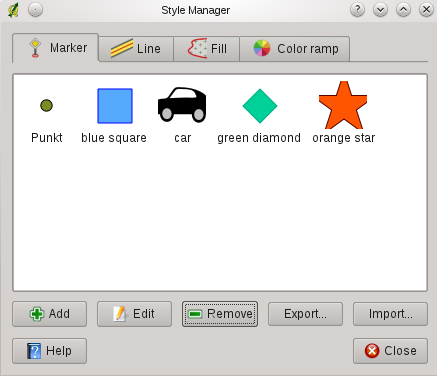Select the blue square marker symbol

tap(115, 106)
